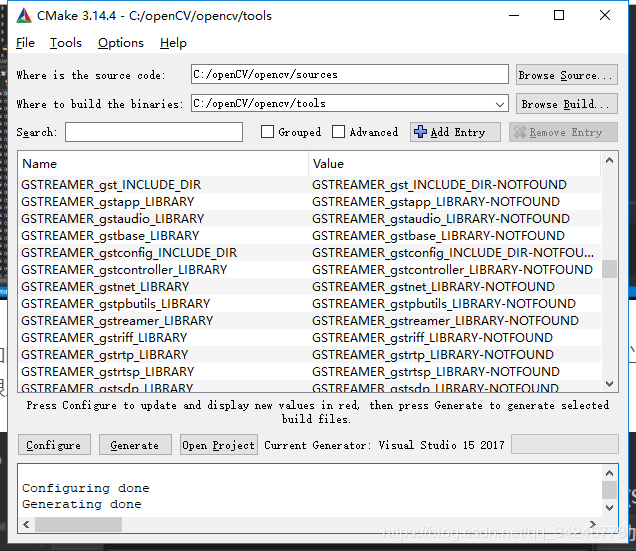Click the 'Configuring done' log line
Viewport: 636px width, 551px height.
tap(86, 488)
